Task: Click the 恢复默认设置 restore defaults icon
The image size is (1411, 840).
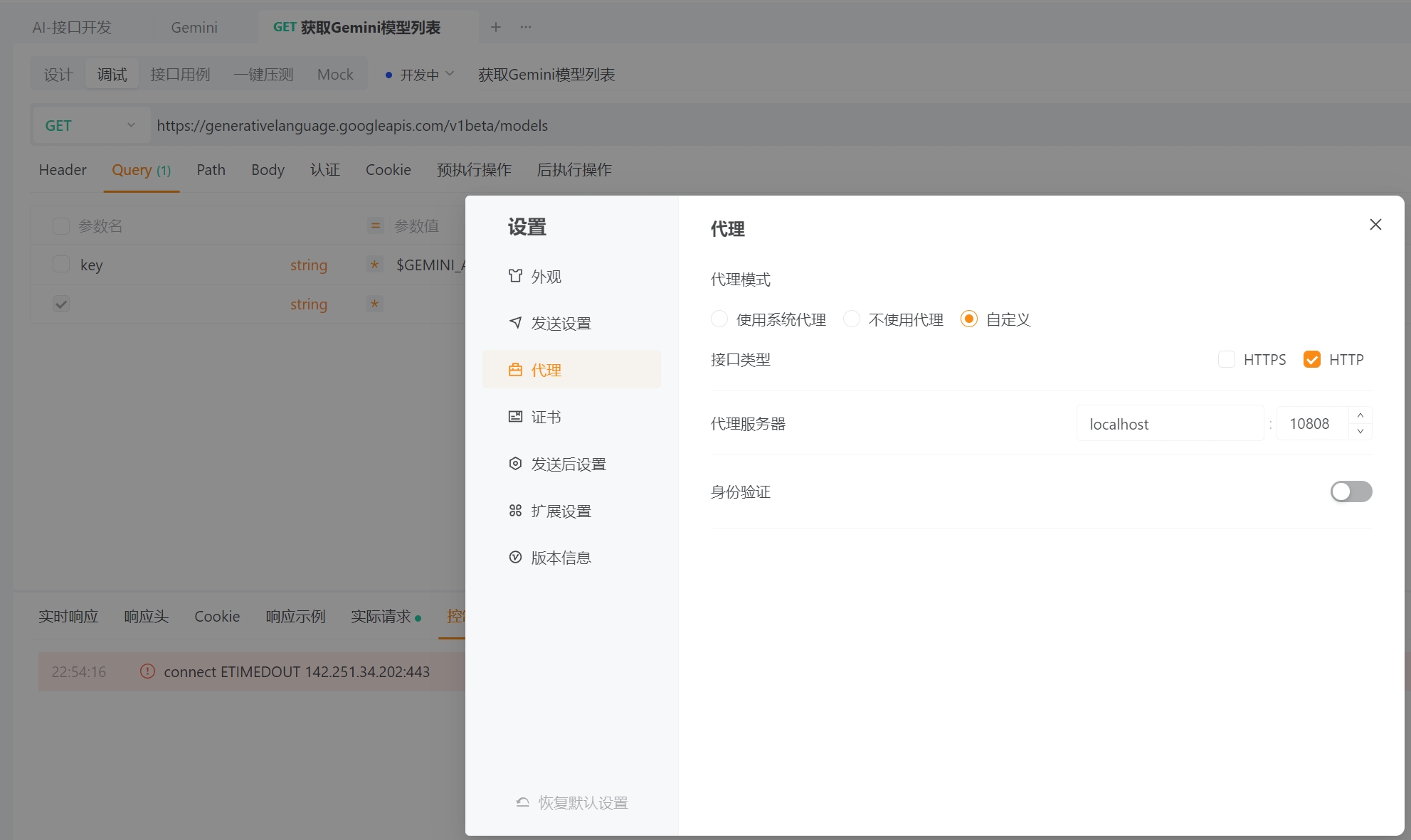Action: (522, 802)
